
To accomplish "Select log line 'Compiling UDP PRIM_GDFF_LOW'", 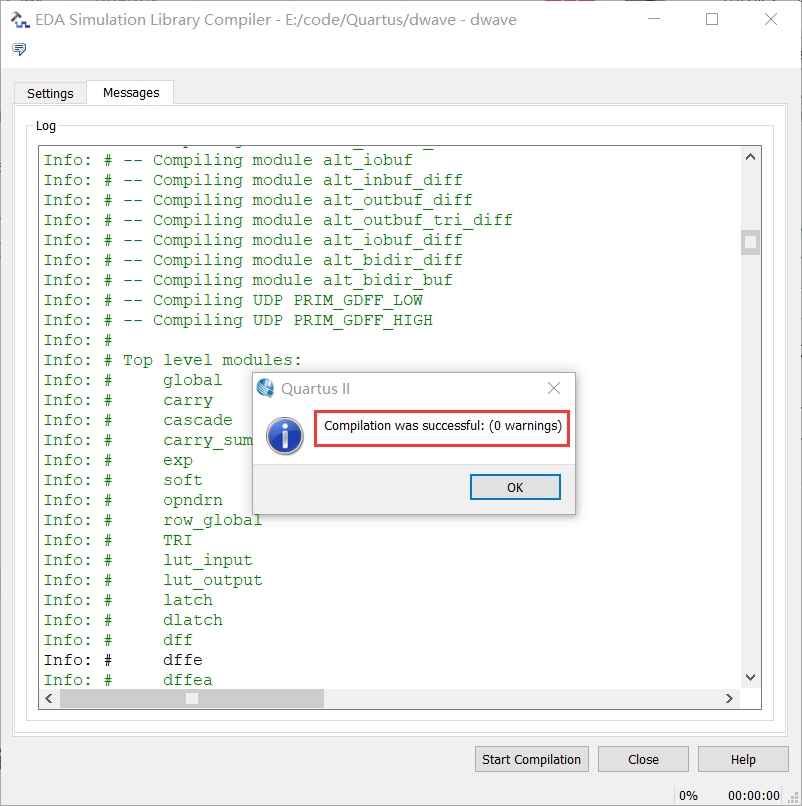I will click(x=233, y=301).
